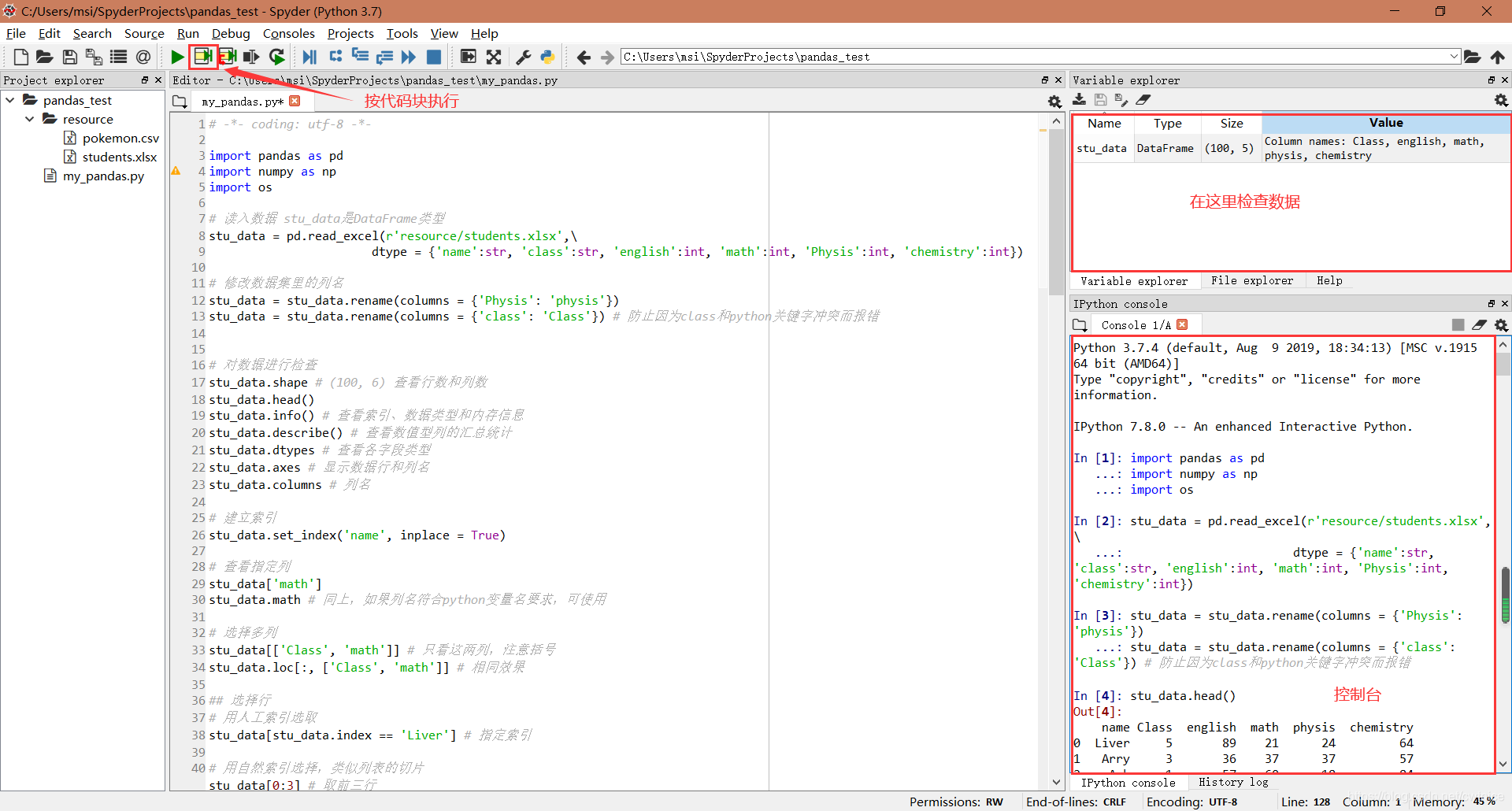1512x811 pixels.
Task: Remove all variables with eraser icon
Action: pyautogui.click(x=1143, y=99)
